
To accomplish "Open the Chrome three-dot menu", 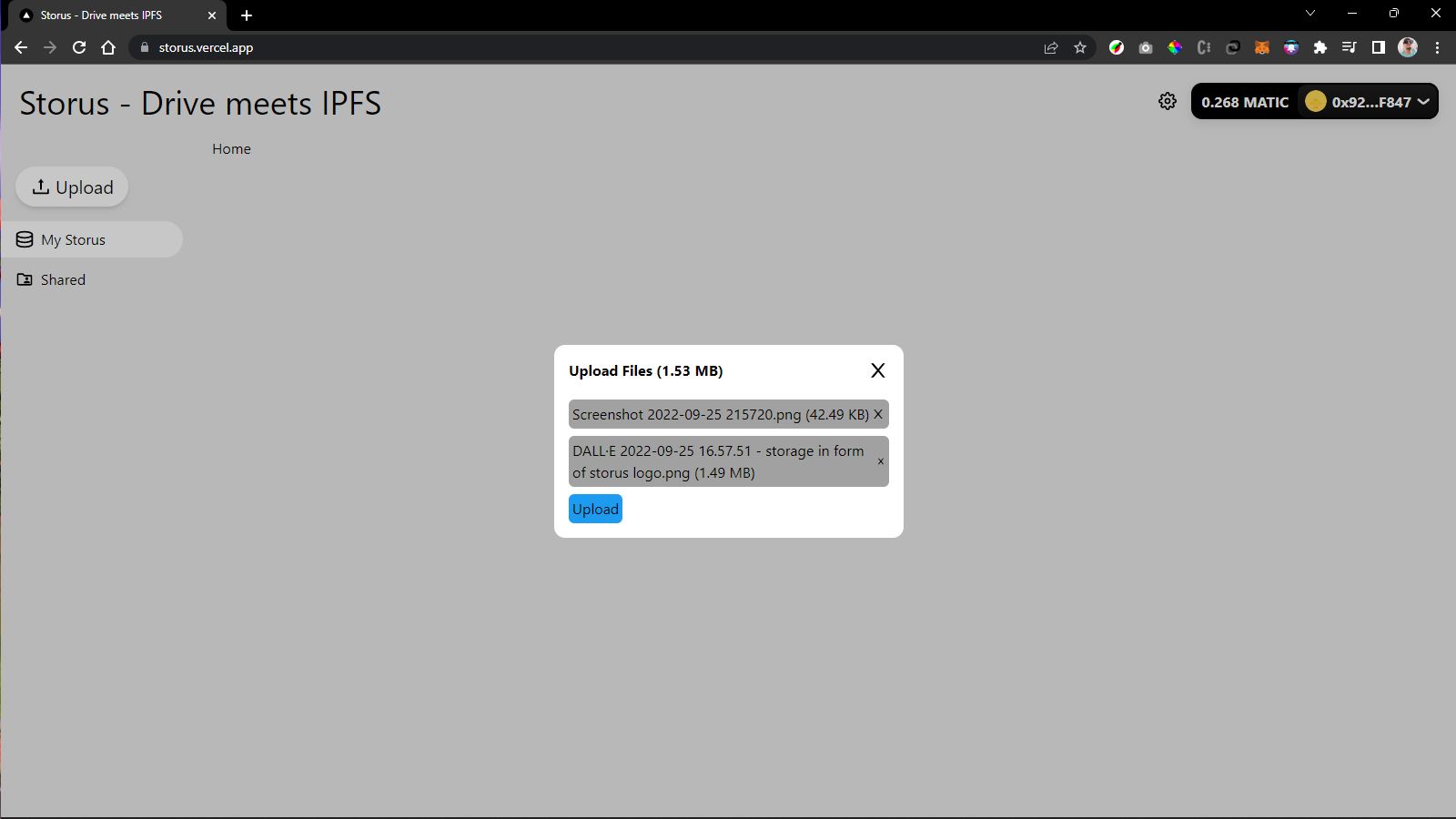I will pyautogui.click(x=1437, y=47).
